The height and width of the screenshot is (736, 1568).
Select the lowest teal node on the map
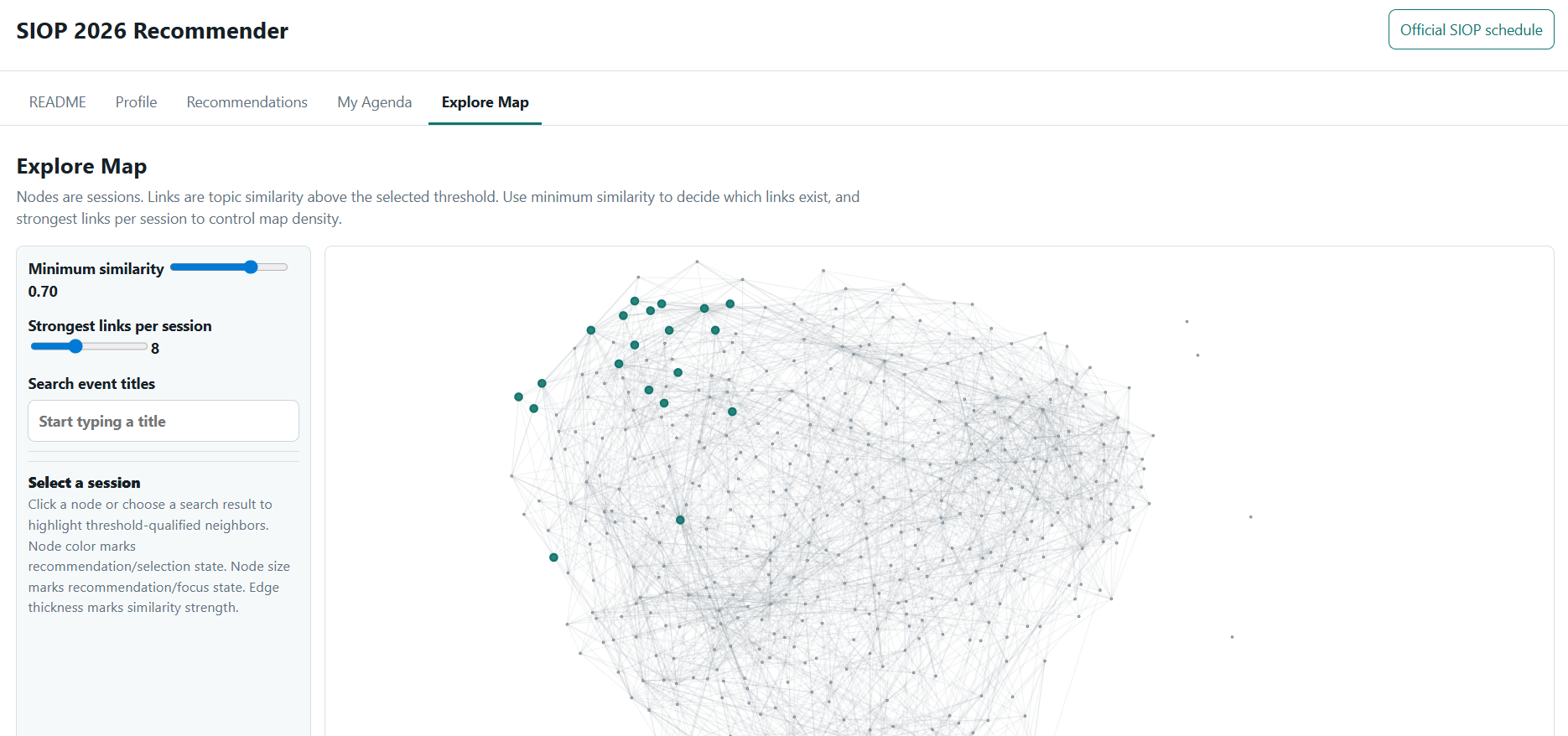553,557
